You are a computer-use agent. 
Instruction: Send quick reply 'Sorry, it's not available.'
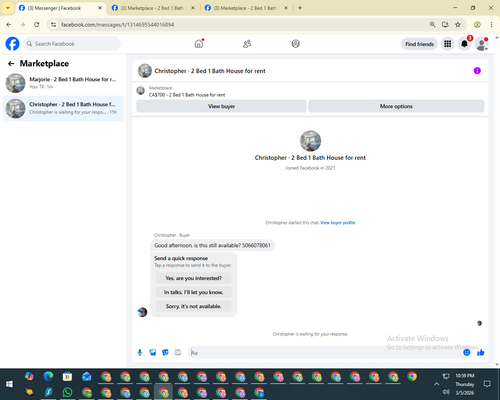point(193,306)
